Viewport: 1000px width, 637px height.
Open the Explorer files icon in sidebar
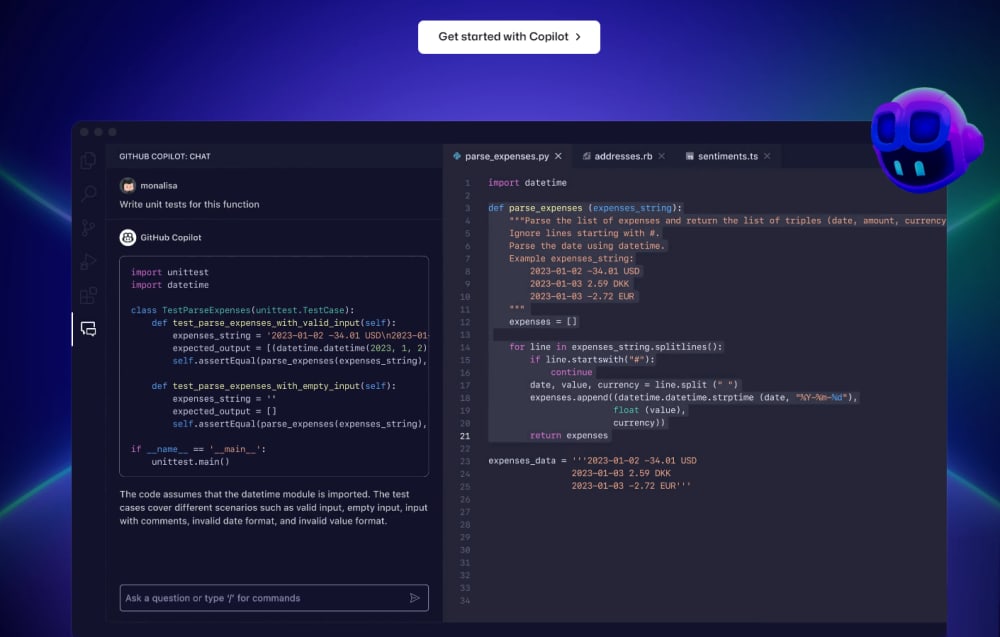[89, 160]
